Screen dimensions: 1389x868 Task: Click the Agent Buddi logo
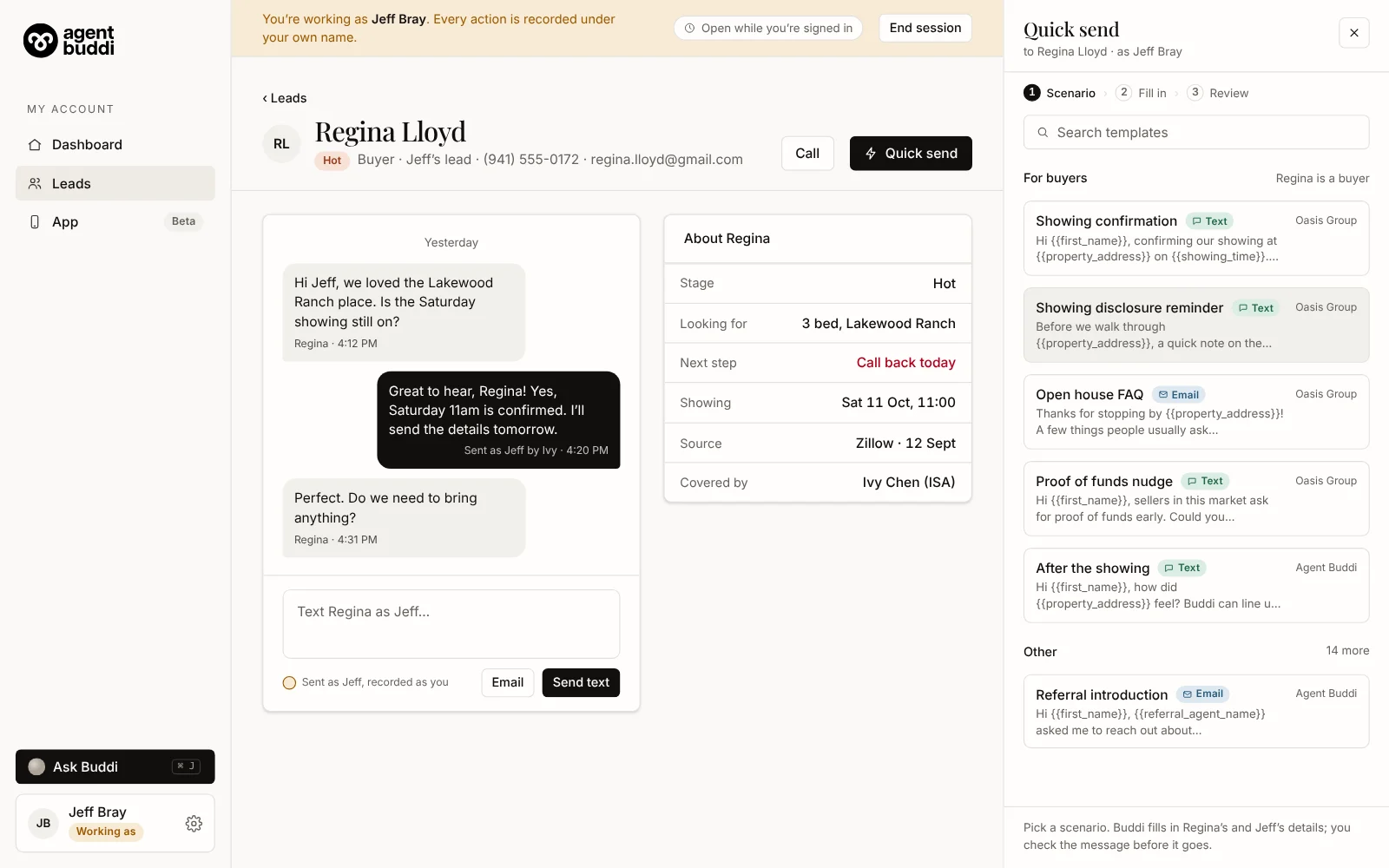coord(69,40)
